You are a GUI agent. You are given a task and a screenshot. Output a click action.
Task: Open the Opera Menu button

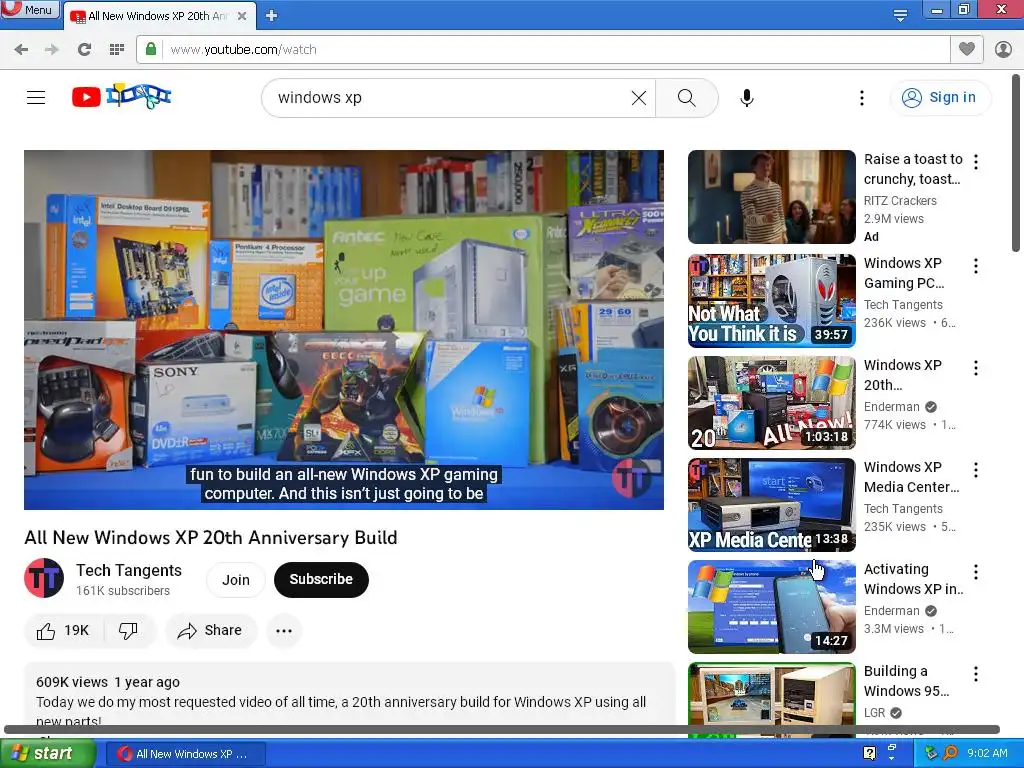click(29, 10)
